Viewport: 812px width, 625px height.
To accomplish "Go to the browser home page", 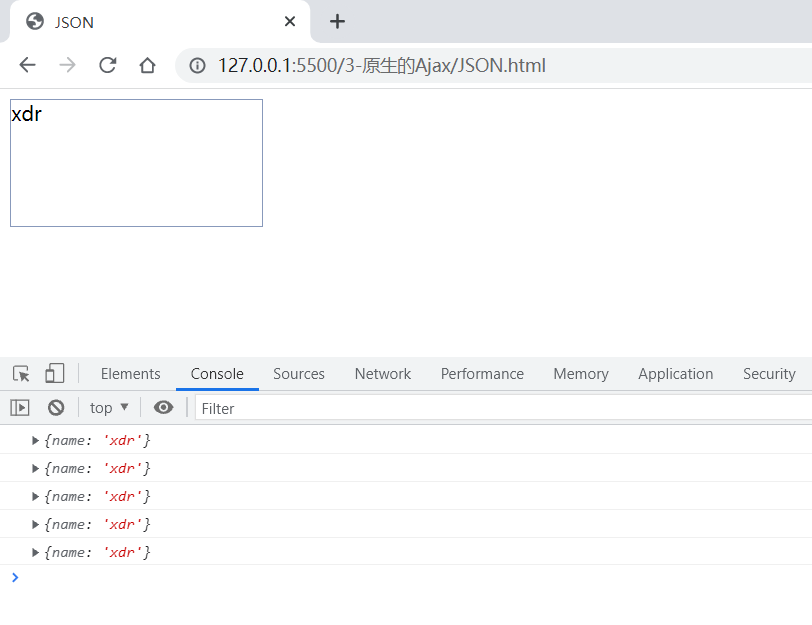I will tap(148, 65).
